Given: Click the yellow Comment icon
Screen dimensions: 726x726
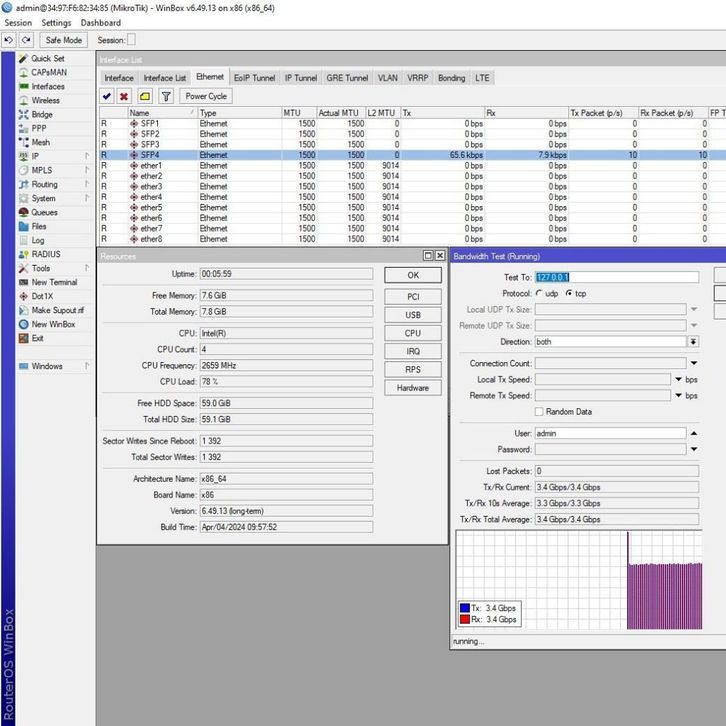Looking at the screenshot, I should [x=144, y=96].
